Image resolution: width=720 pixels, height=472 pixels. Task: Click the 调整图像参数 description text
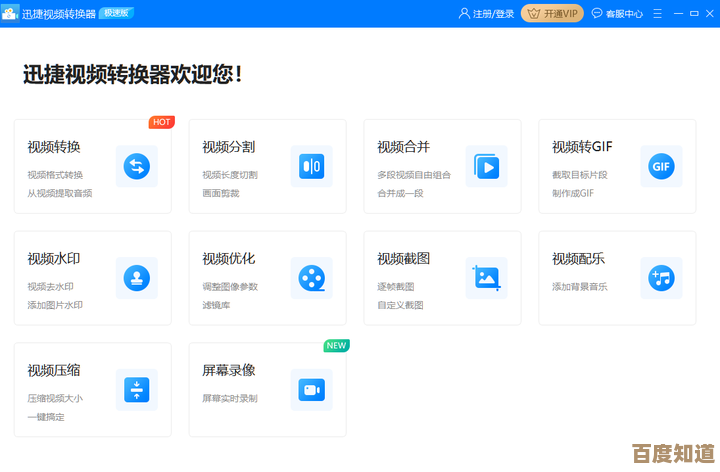pos(230,287)
